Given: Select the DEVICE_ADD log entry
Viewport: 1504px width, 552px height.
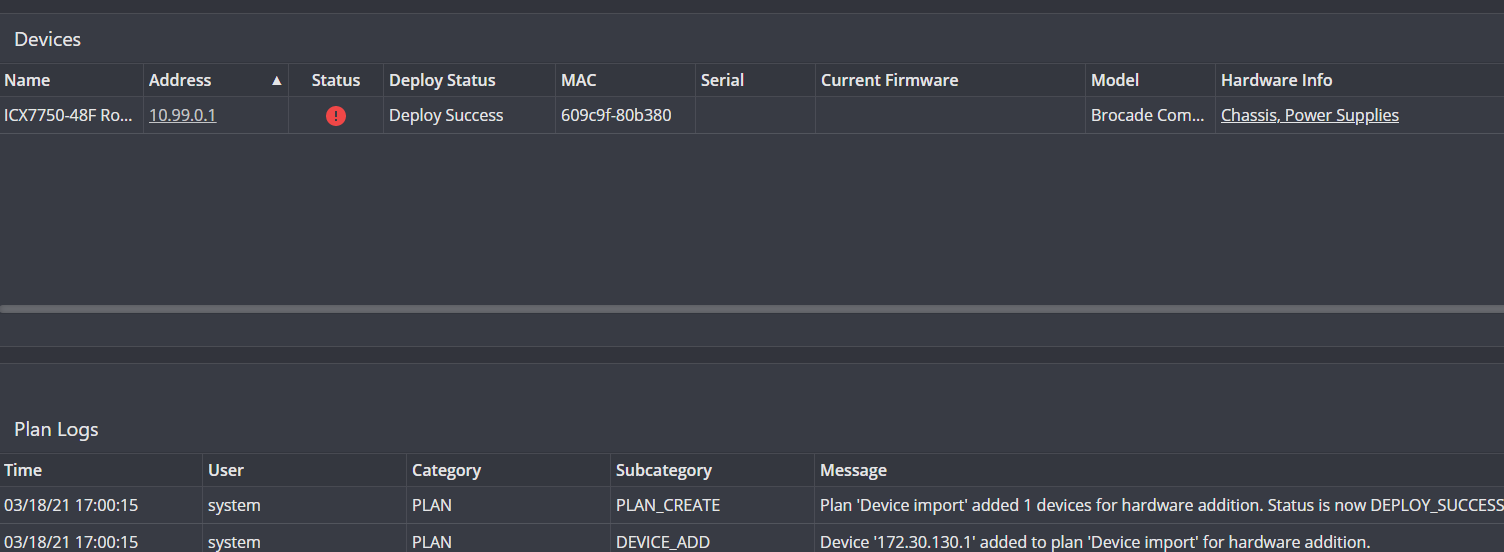Looking at the screenshot, I should [x=662, y=542].
